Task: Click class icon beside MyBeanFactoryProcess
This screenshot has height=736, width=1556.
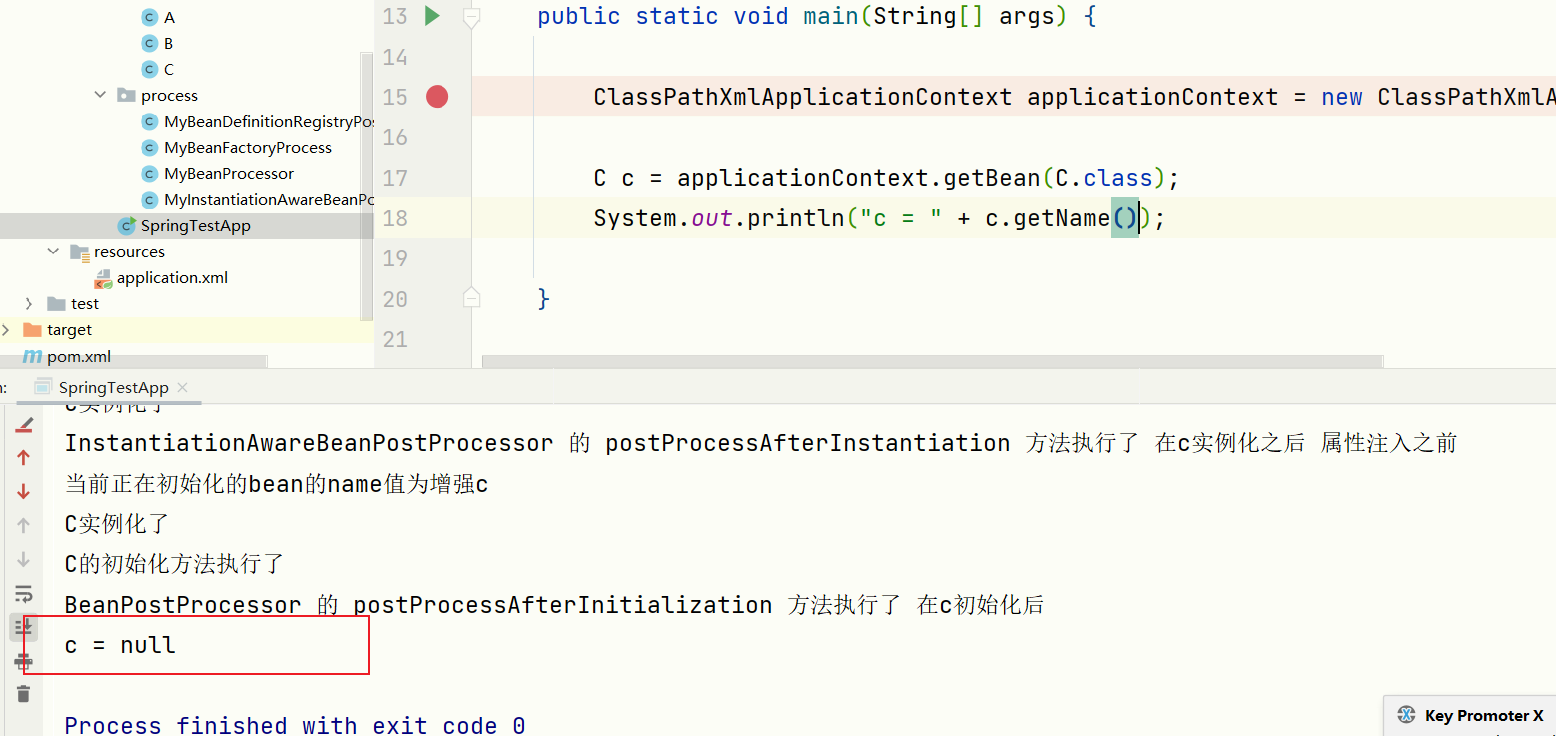Action: click(150, 147)
